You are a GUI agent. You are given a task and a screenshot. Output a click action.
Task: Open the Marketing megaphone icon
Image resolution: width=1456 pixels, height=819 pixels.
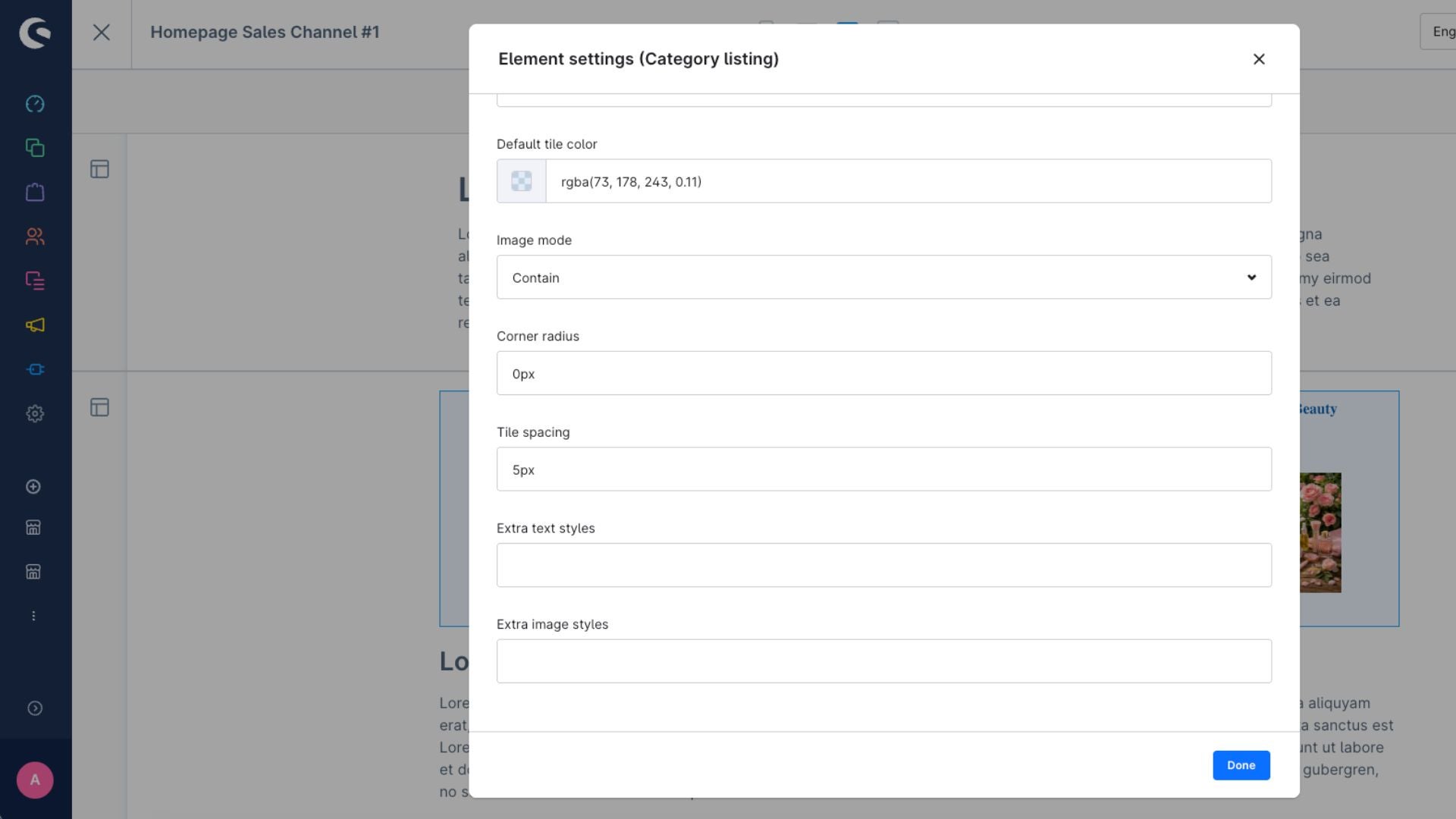35,325
